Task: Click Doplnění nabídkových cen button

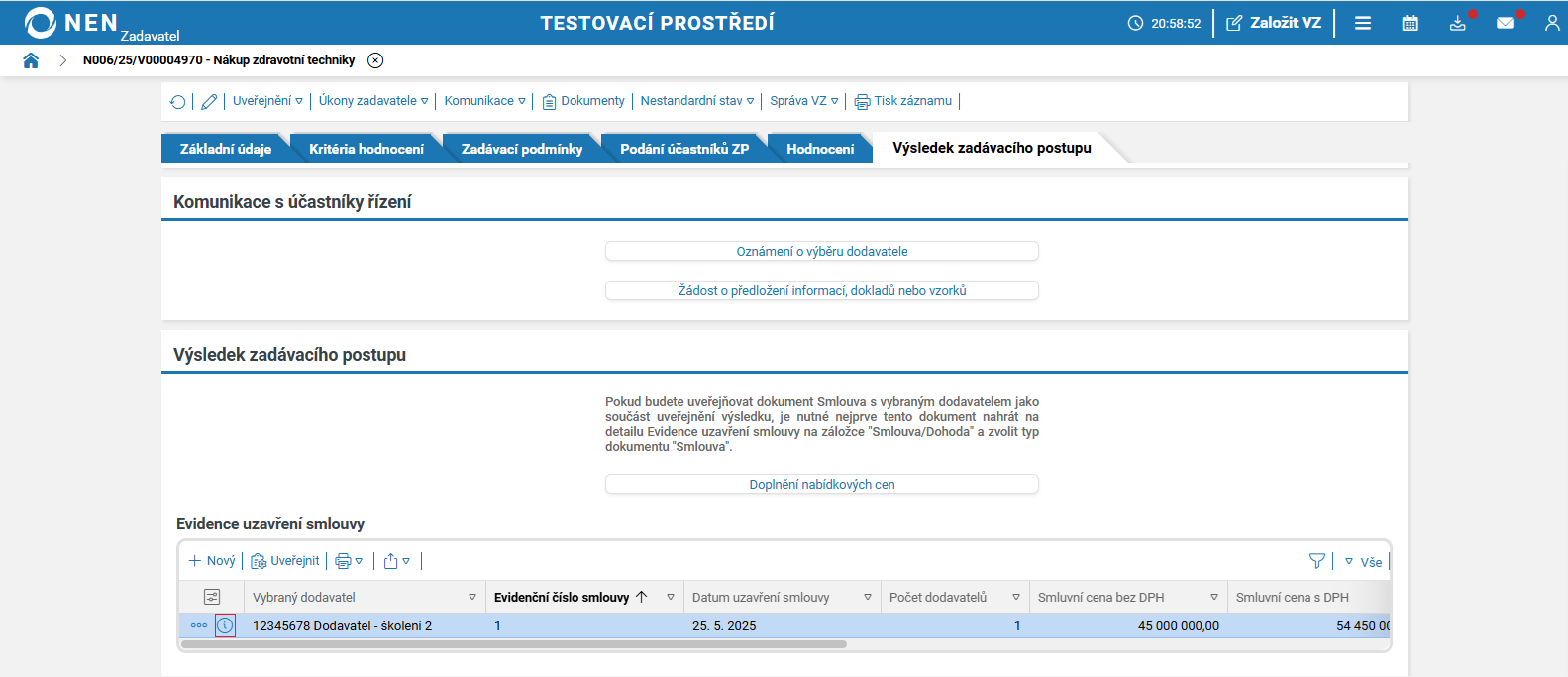Action: (x=822, y=484)
